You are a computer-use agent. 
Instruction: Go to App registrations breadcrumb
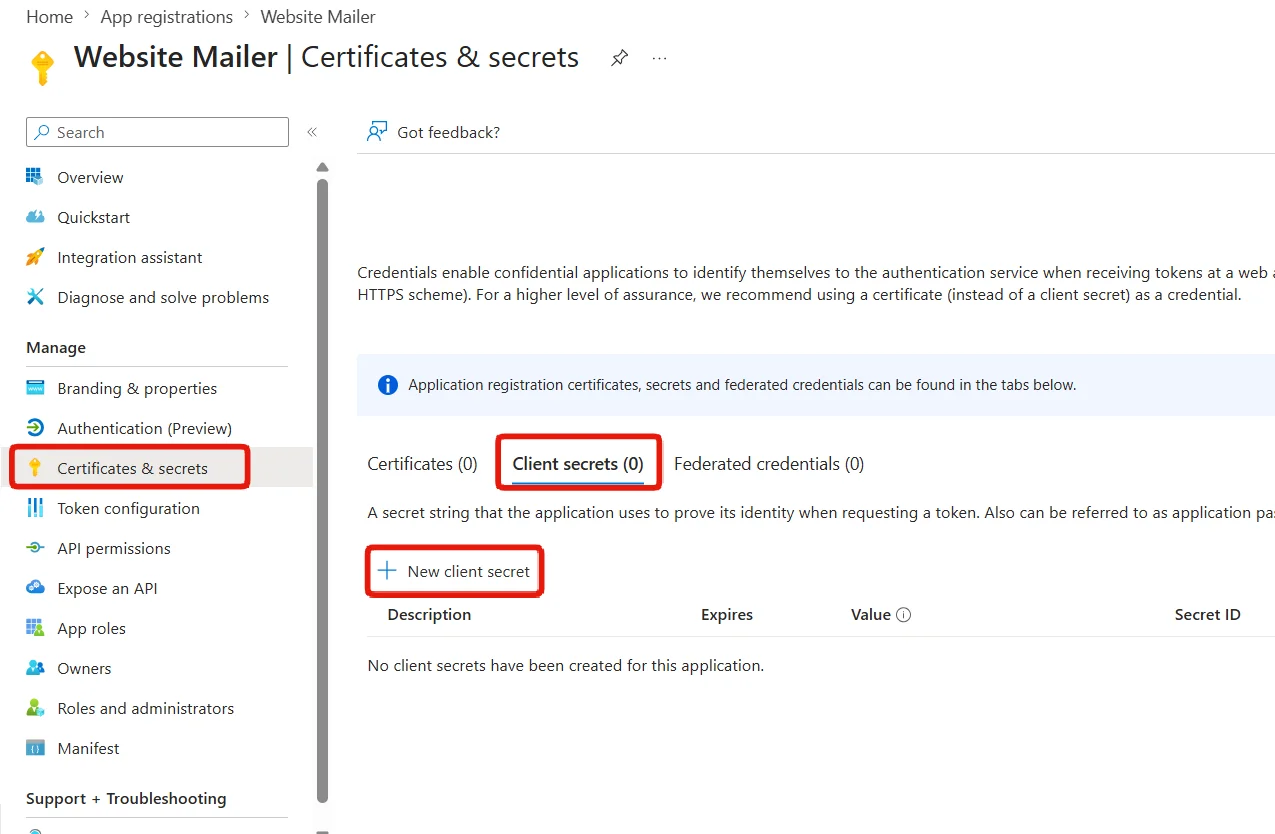167,17
